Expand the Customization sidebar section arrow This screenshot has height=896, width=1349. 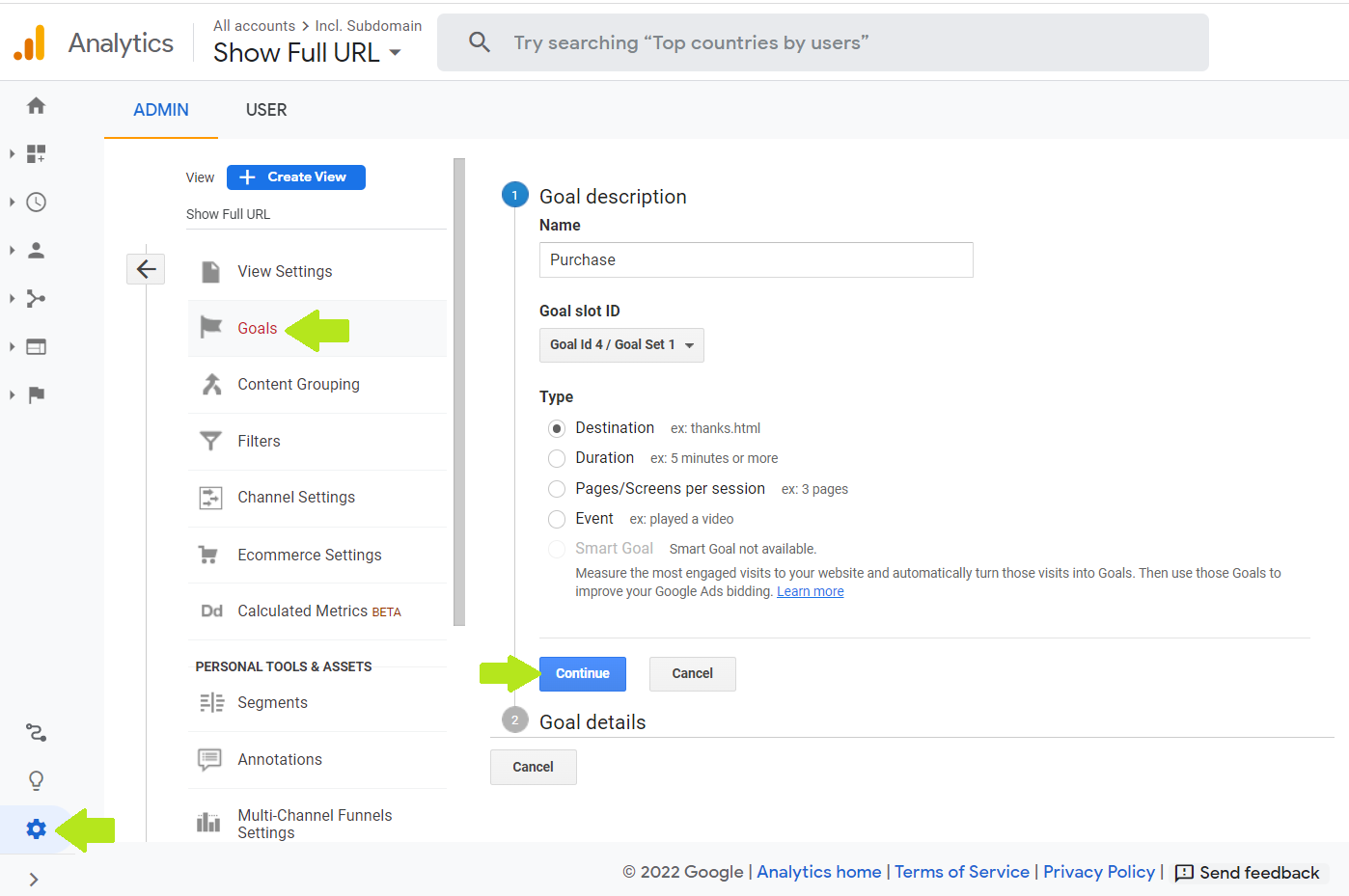click(x=12, y=153)
